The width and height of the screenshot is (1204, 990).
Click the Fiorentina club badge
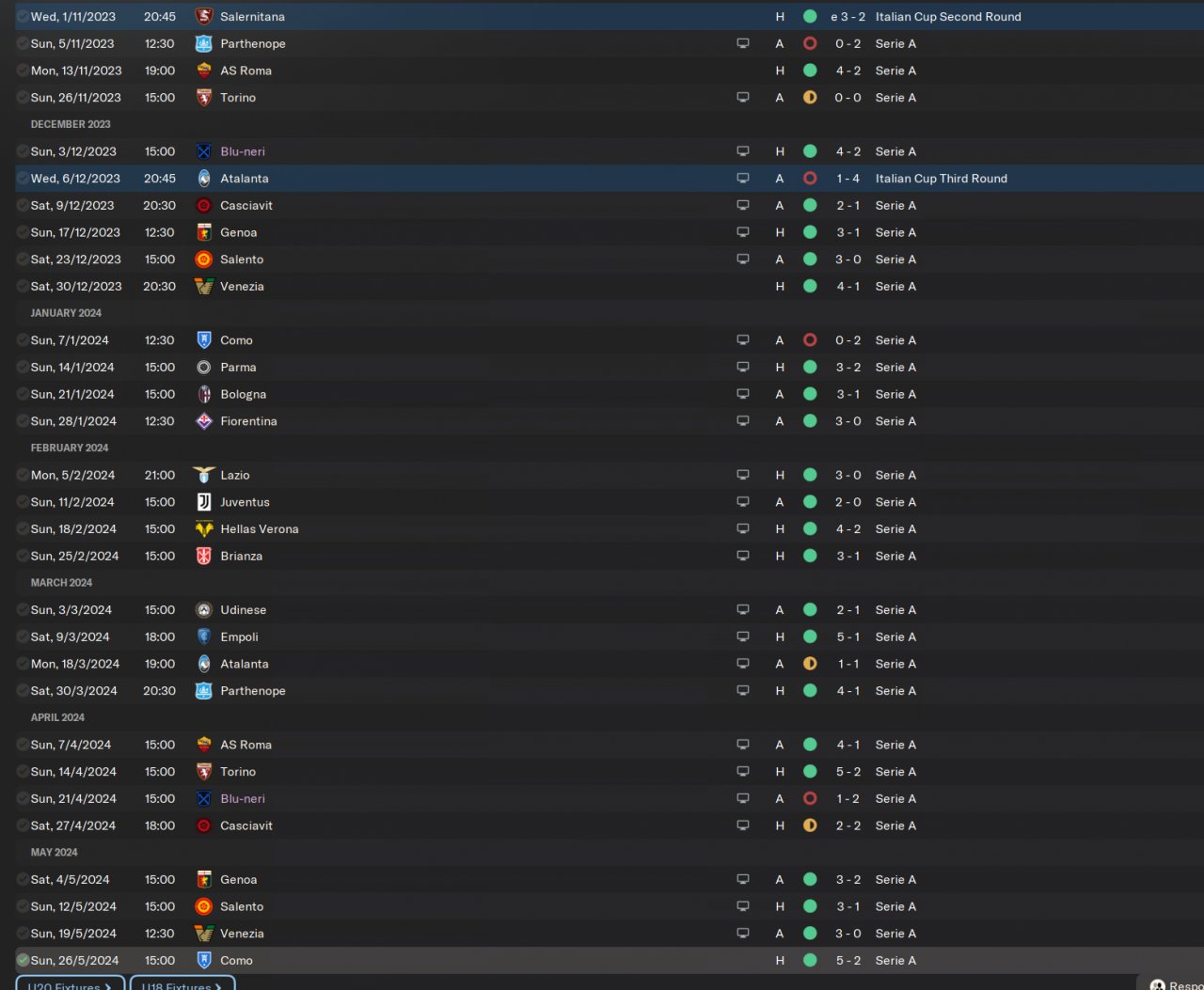203,421
